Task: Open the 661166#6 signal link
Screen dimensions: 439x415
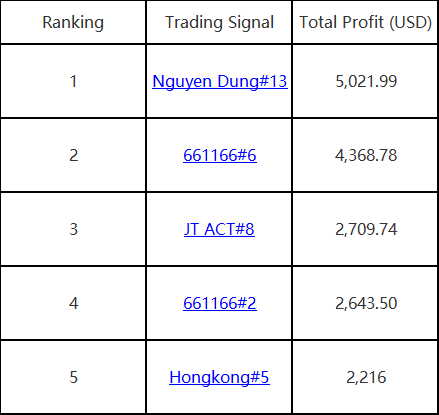Action: [x=220, y=155]
